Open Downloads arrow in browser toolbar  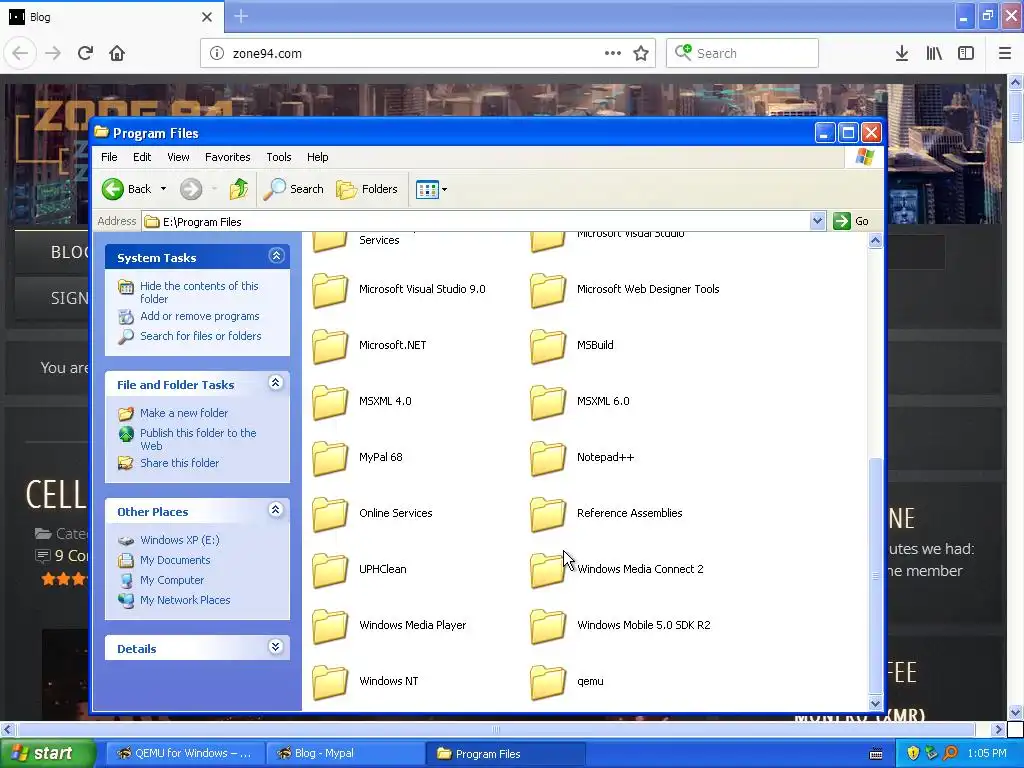coord(902,53)
